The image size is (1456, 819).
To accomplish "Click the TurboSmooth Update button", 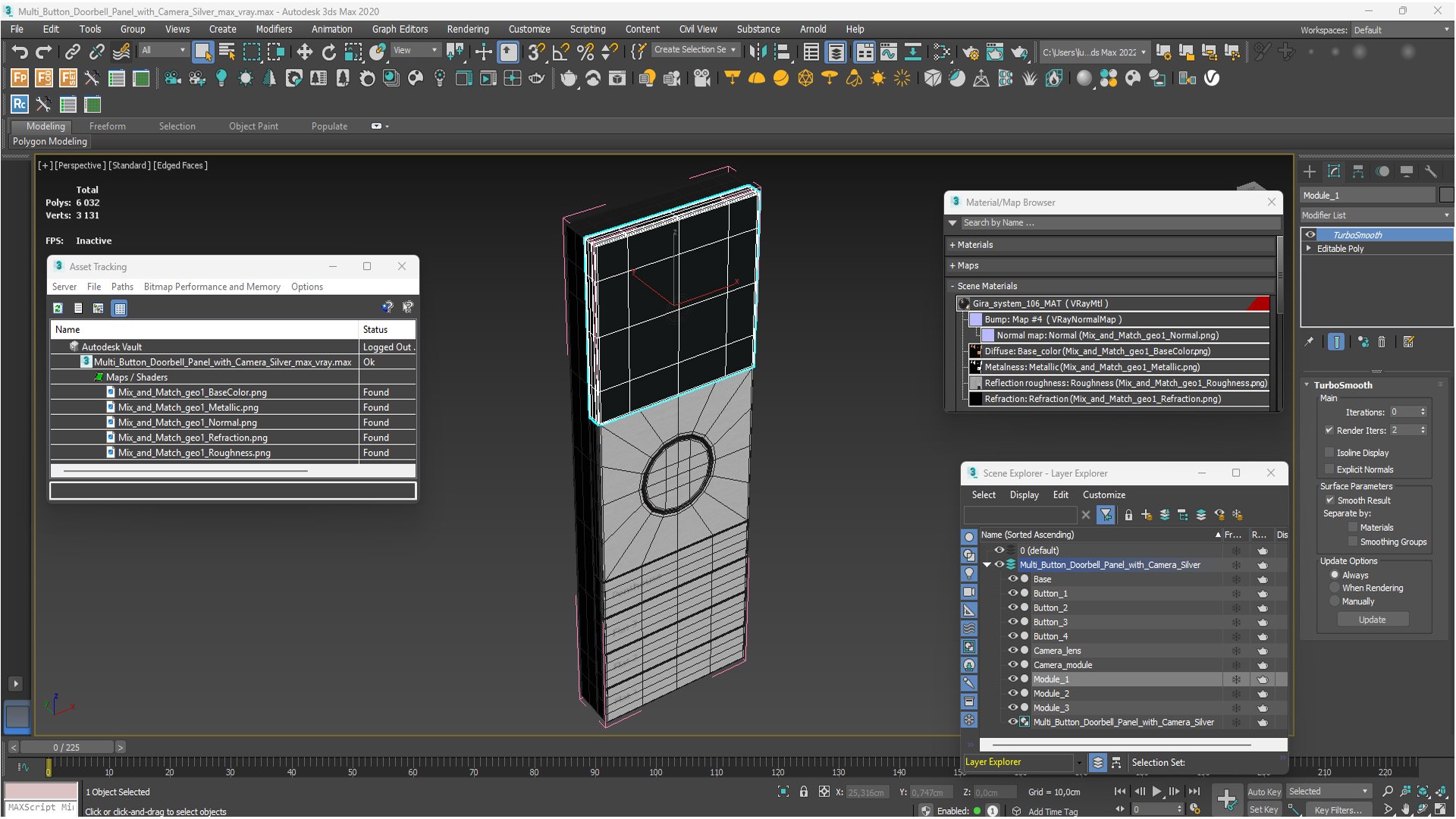I will [x=1372, y=620].
